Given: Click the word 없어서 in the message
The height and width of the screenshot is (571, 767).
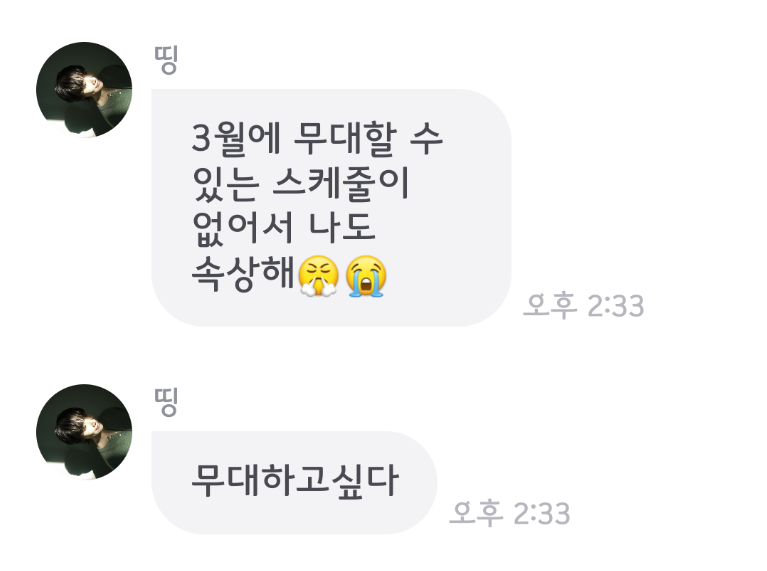Looking at the screenshot, I should point(242,228).
